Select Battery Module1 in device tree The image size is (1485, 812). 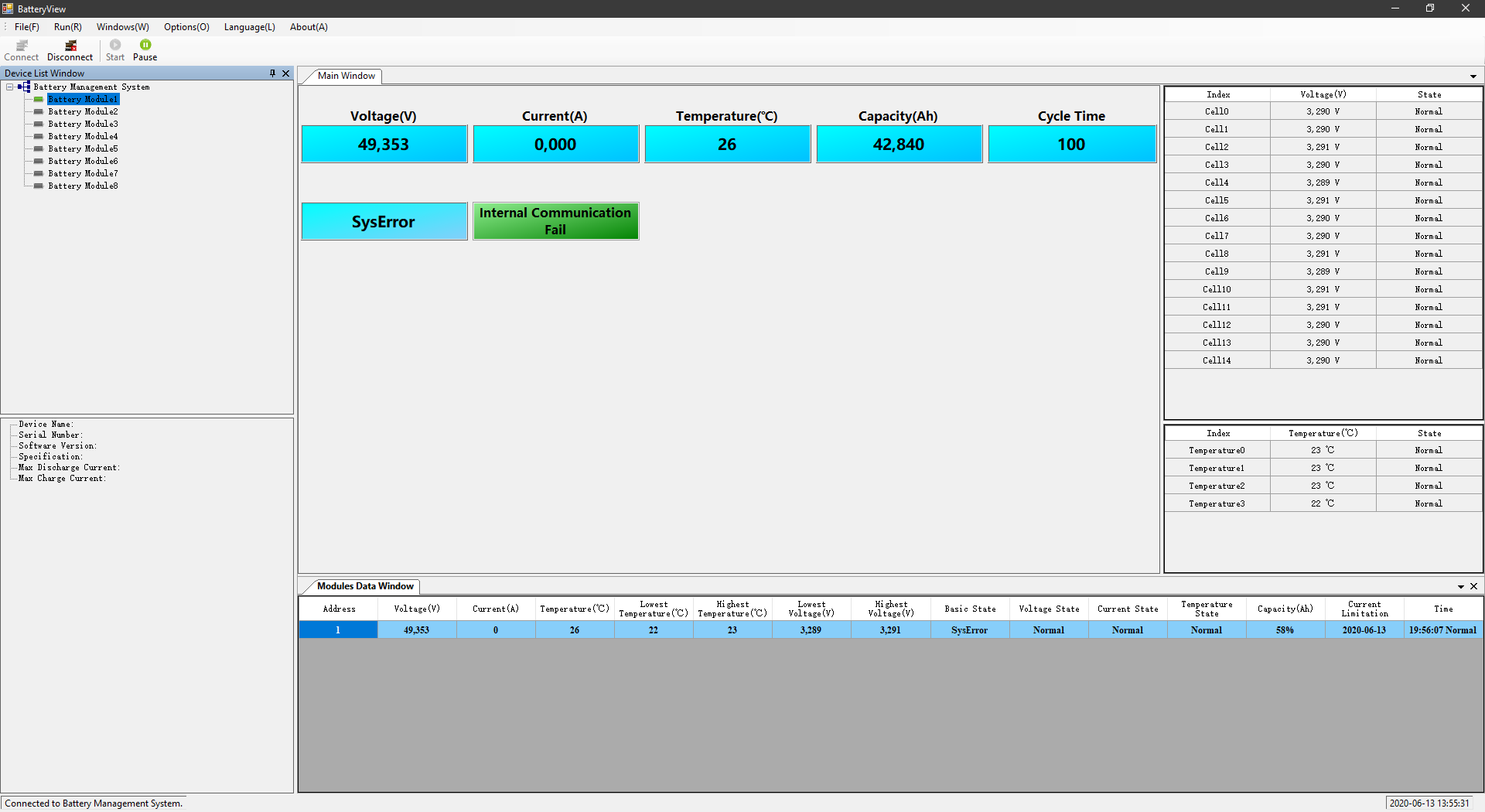point(83,100)
